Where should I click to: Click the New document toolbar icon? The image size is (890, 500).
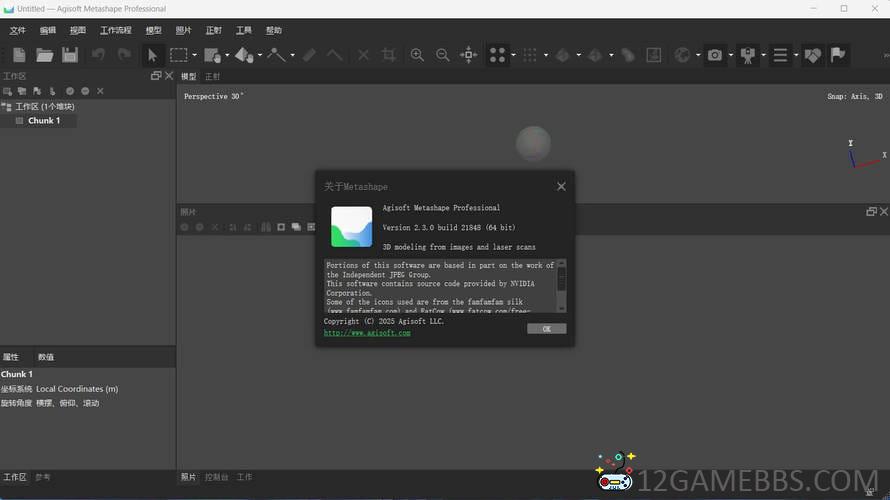[x=19, y=55]
